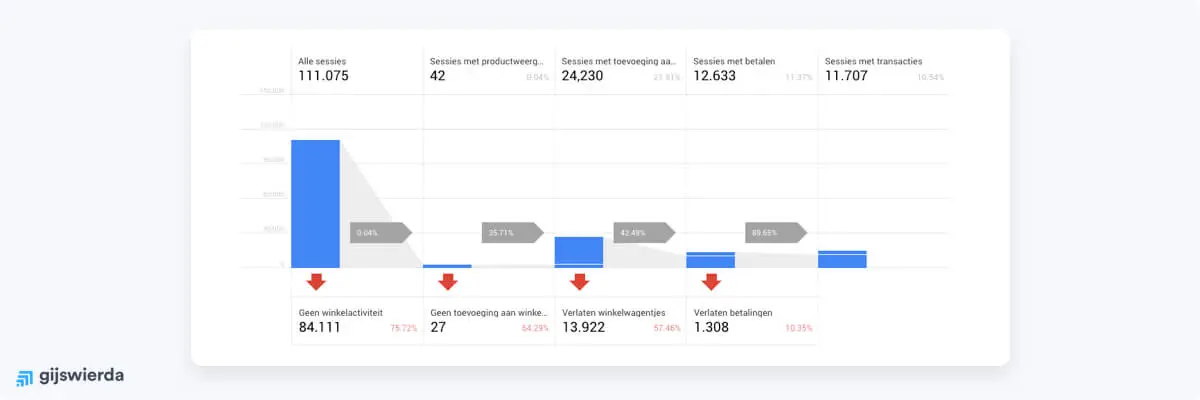
Task: Click the grey 89.65% conversion arrow badge
Action: point(776,232)
